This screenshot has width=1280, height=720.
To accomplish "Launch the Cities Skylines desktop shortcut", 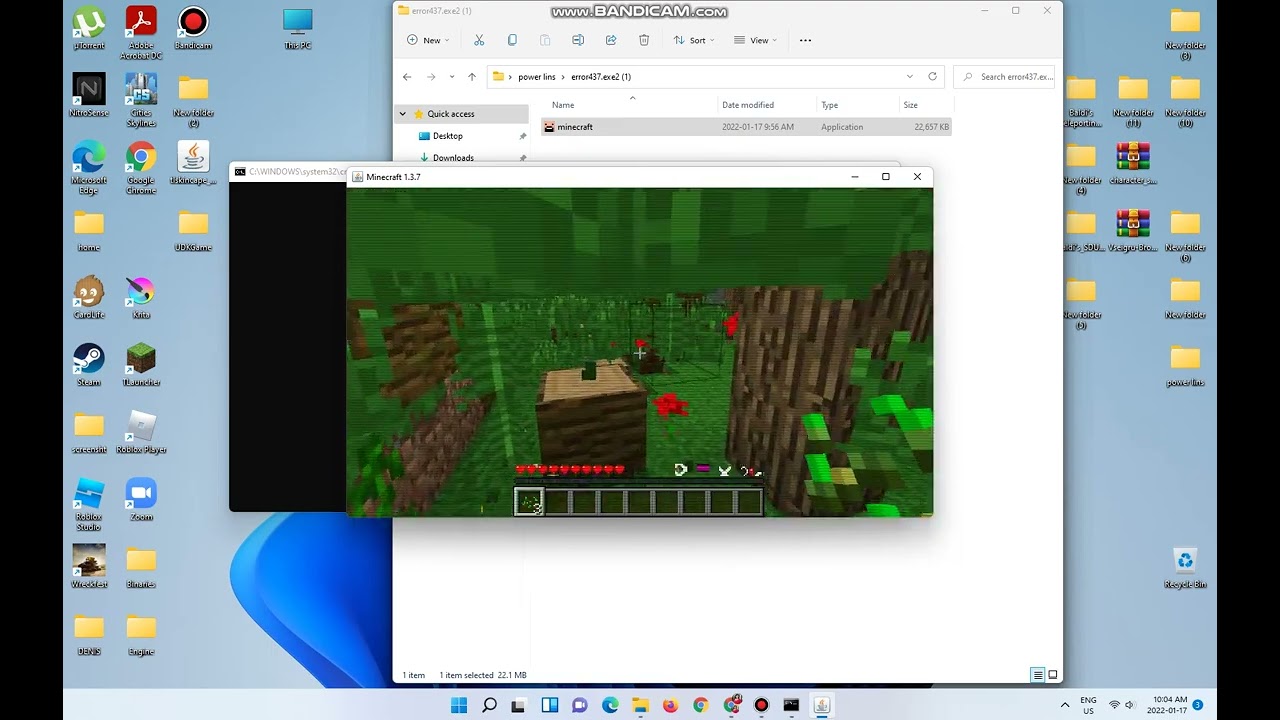I will click(x=141, y=99).
